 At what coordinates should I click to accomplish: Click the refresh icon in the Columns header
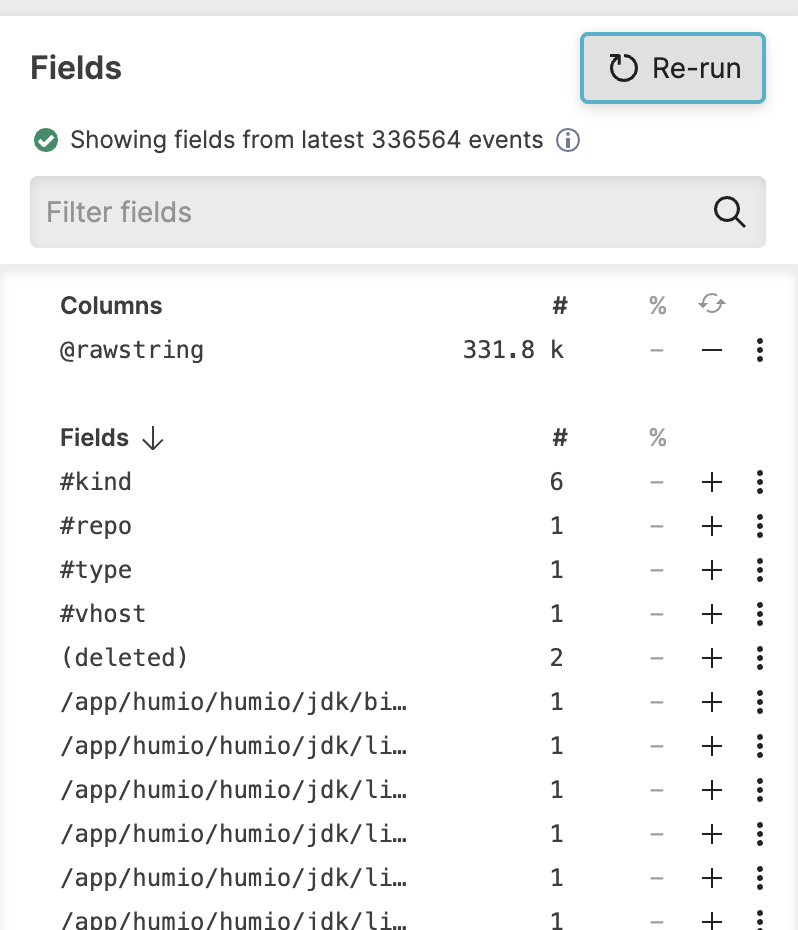pos(712,304)
